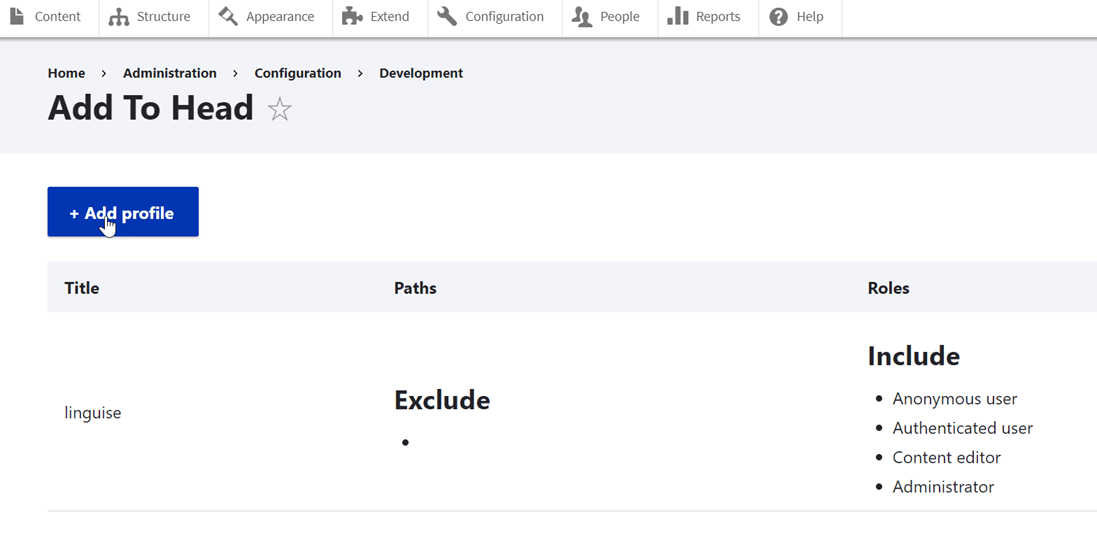The height and width of the screenshot is (538, 1097).
Task: Click the Reports bar chart icon
Action: [678, 16]
